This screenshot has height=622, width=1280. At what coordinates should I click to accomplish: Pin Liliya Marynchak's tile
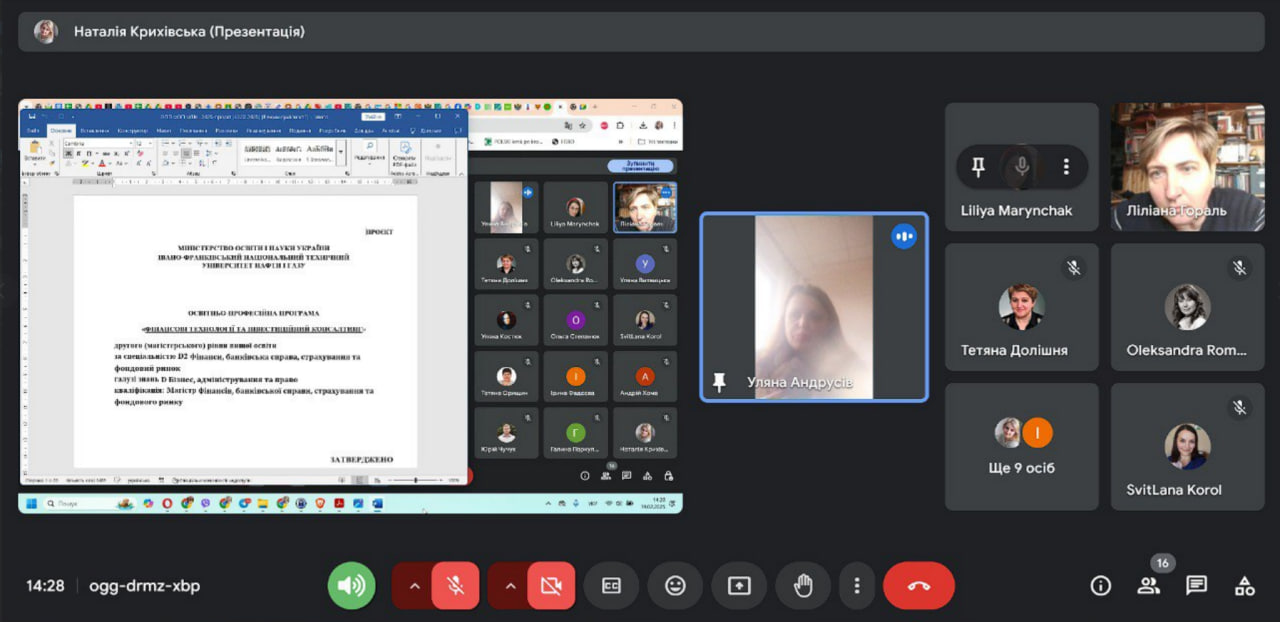click(978, 167)
